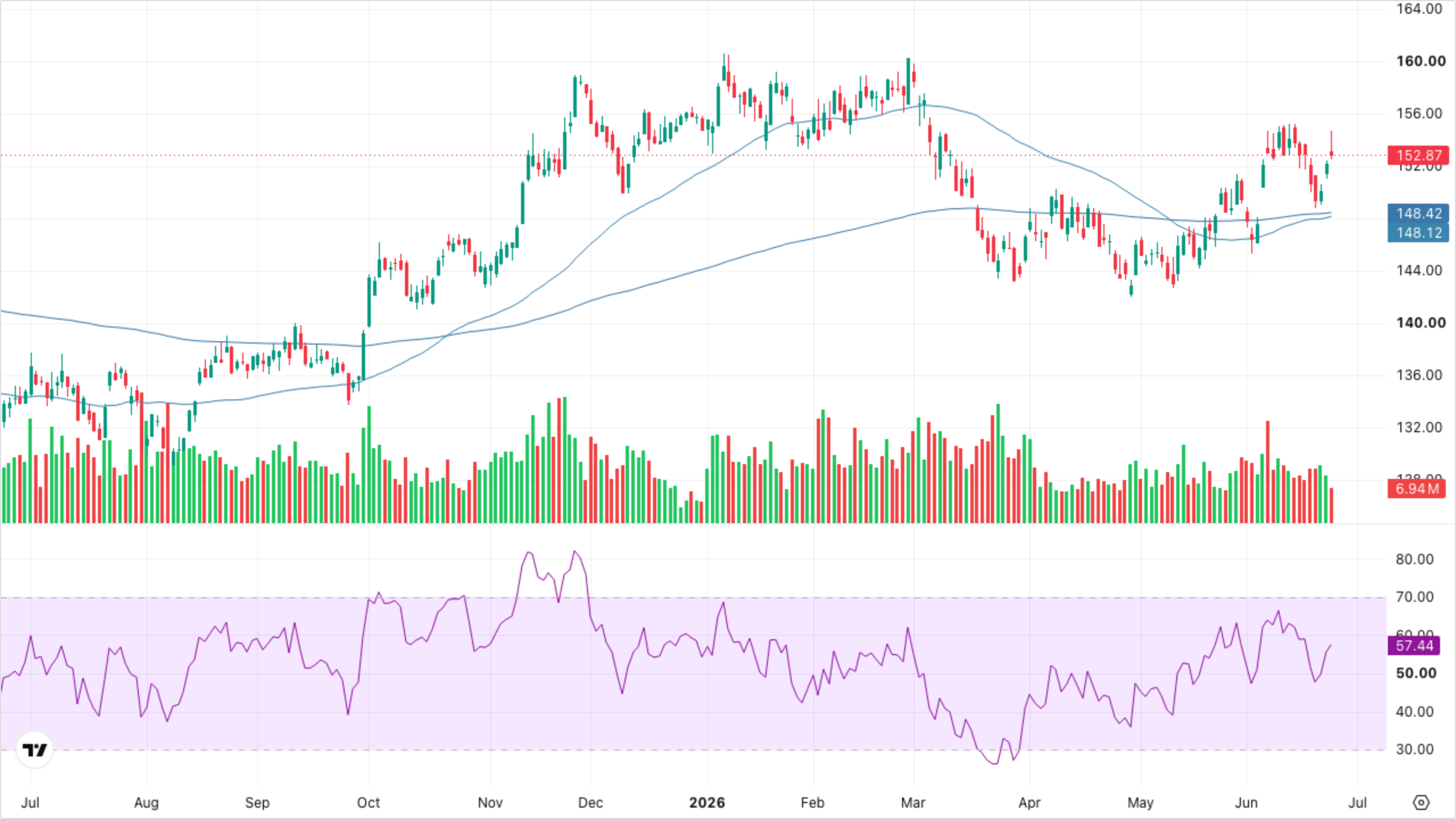Click the 140.00 price scale level
The height and width of the screenshot is (819, 1456).
(x=1421, y=322)
